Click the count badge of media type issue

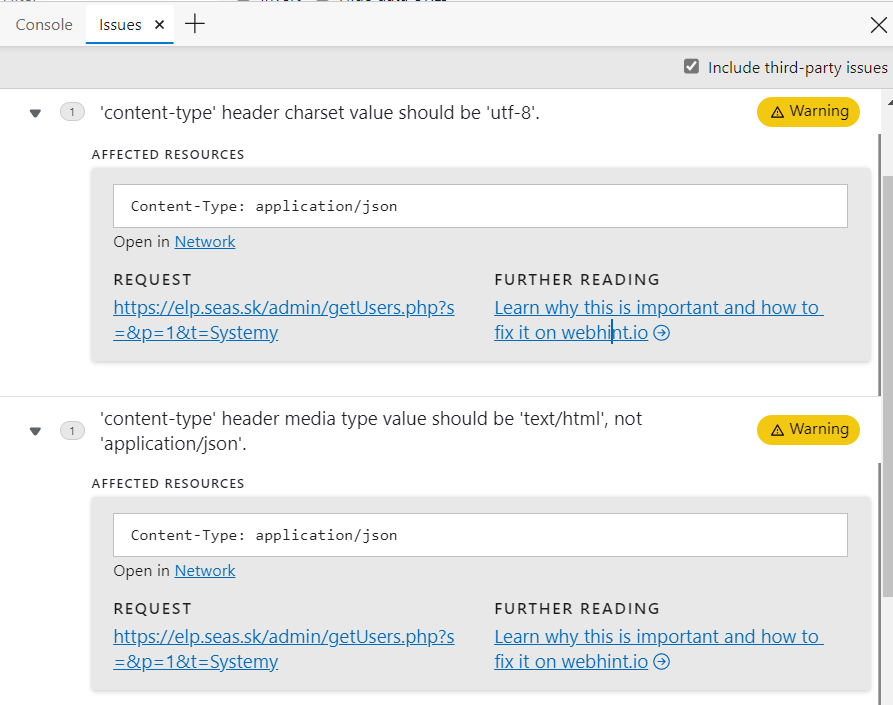(72, 431)
